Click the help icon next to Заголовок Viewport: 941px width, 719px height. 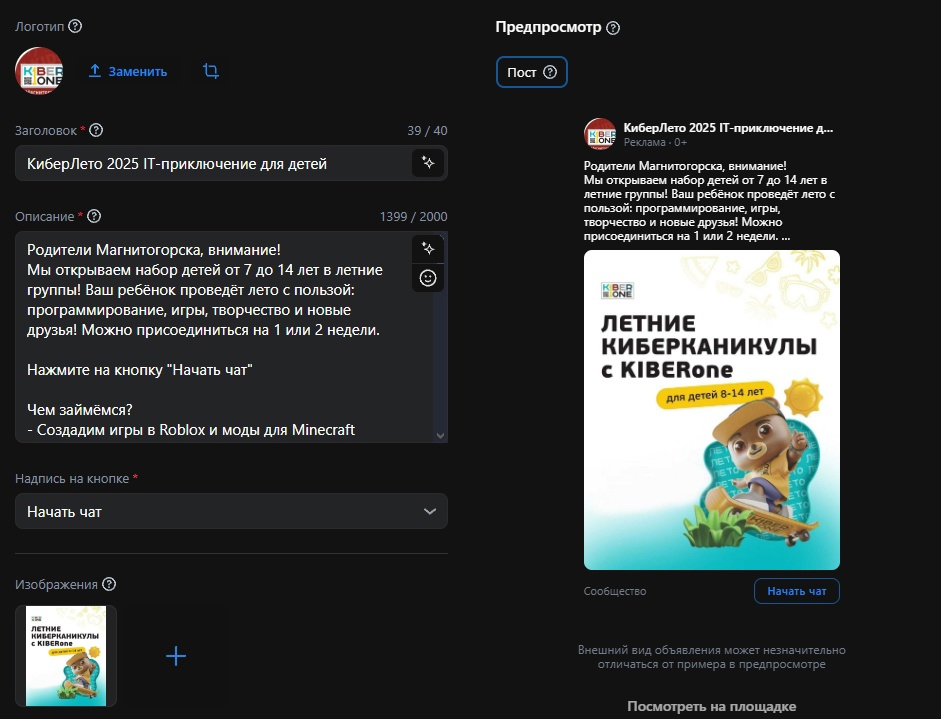(96, 130)
